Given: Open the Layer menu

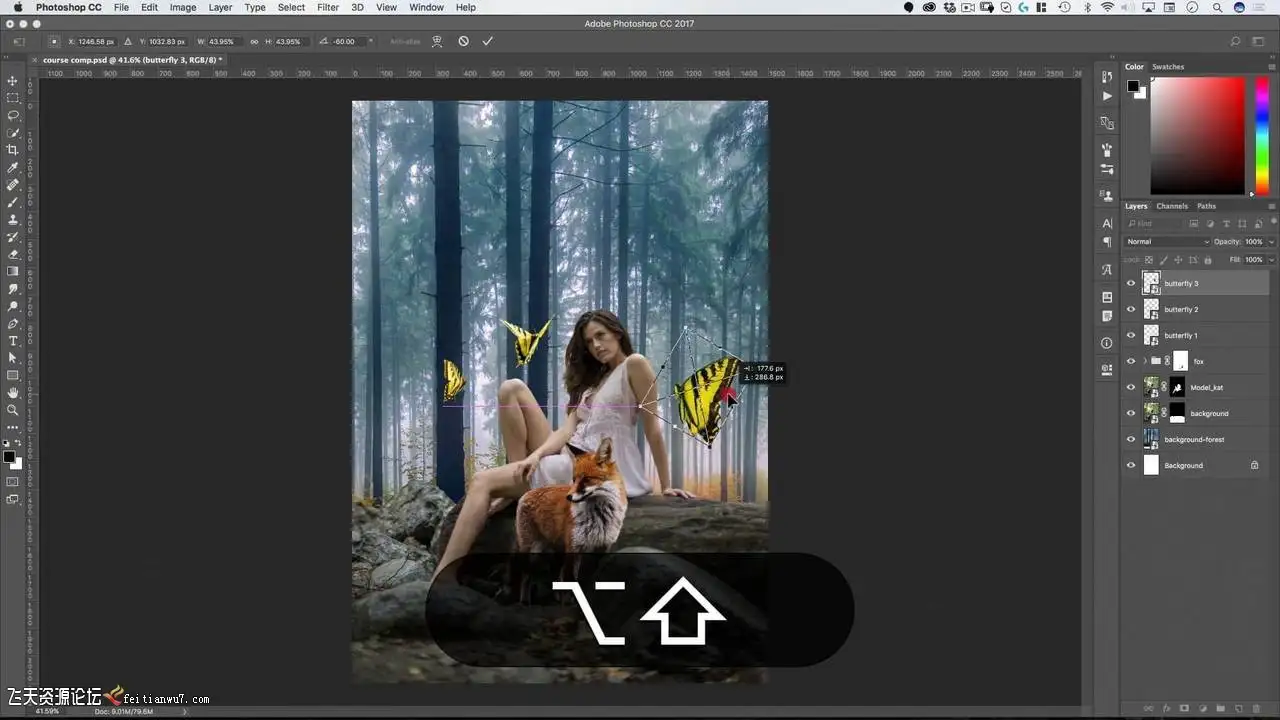Looking at the screenshot, I should 220,7.
